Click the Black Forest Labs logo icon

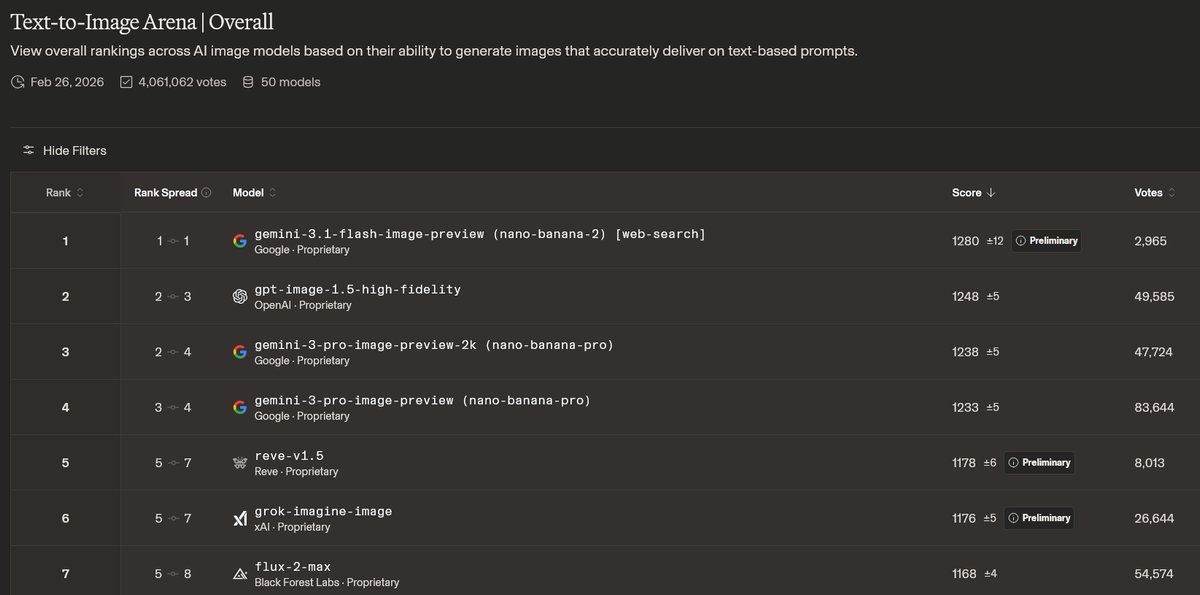[240, 574]
